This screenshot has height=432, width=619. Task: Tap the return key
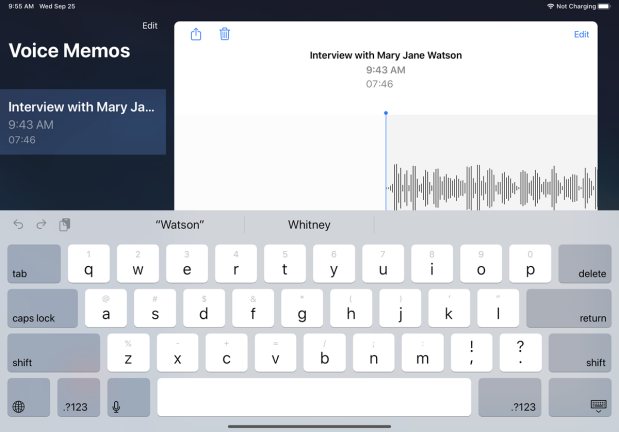pyautogui.click(x=568, y=308)
